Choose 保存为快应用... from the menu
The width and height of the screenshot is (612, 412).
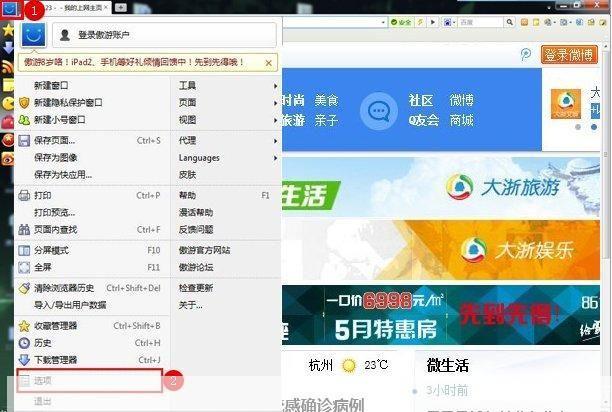[63, 174]
